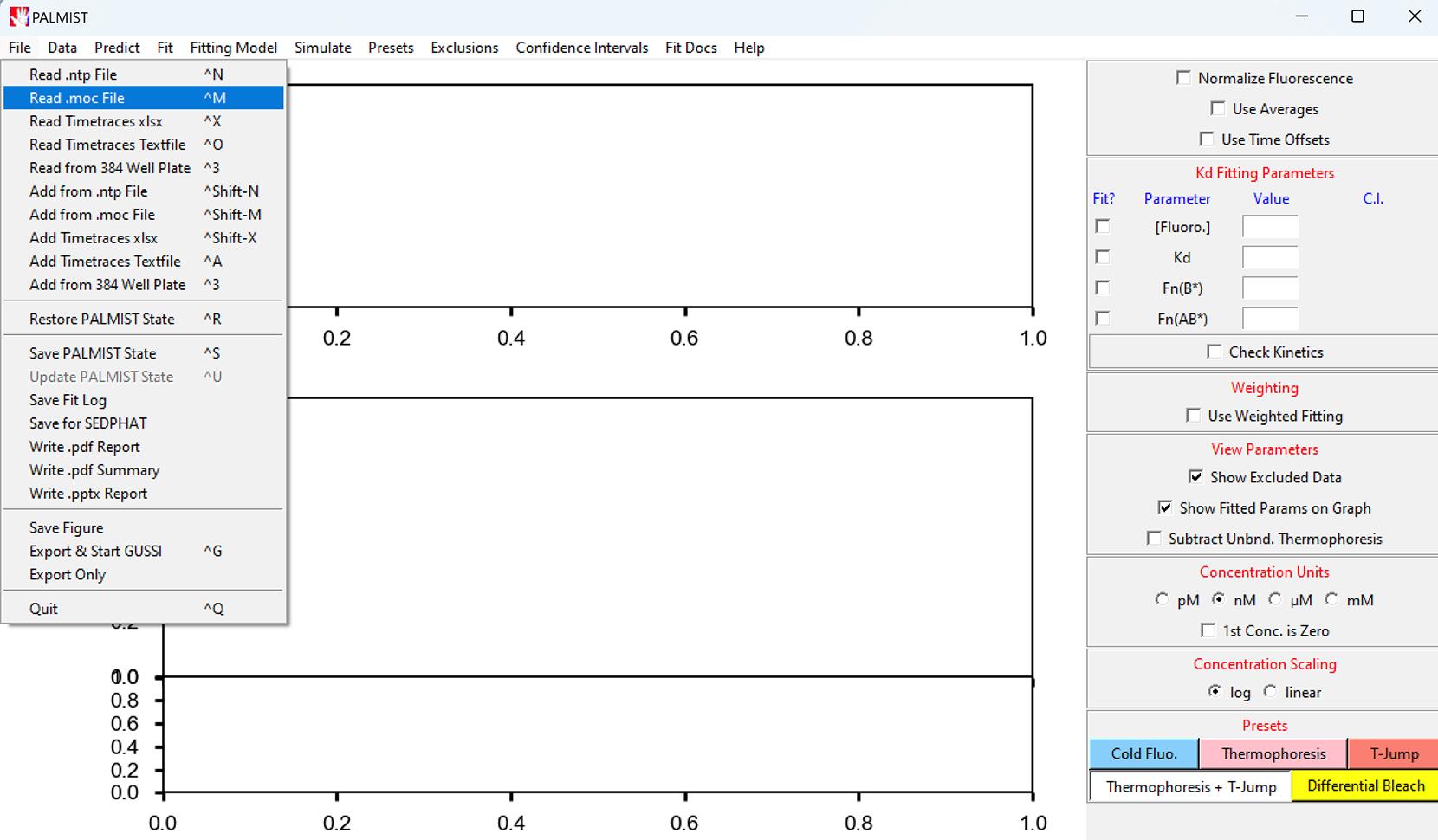Choose Save Fit Log
Viewport: 1438px width, 840px height.
coord(143,400)
